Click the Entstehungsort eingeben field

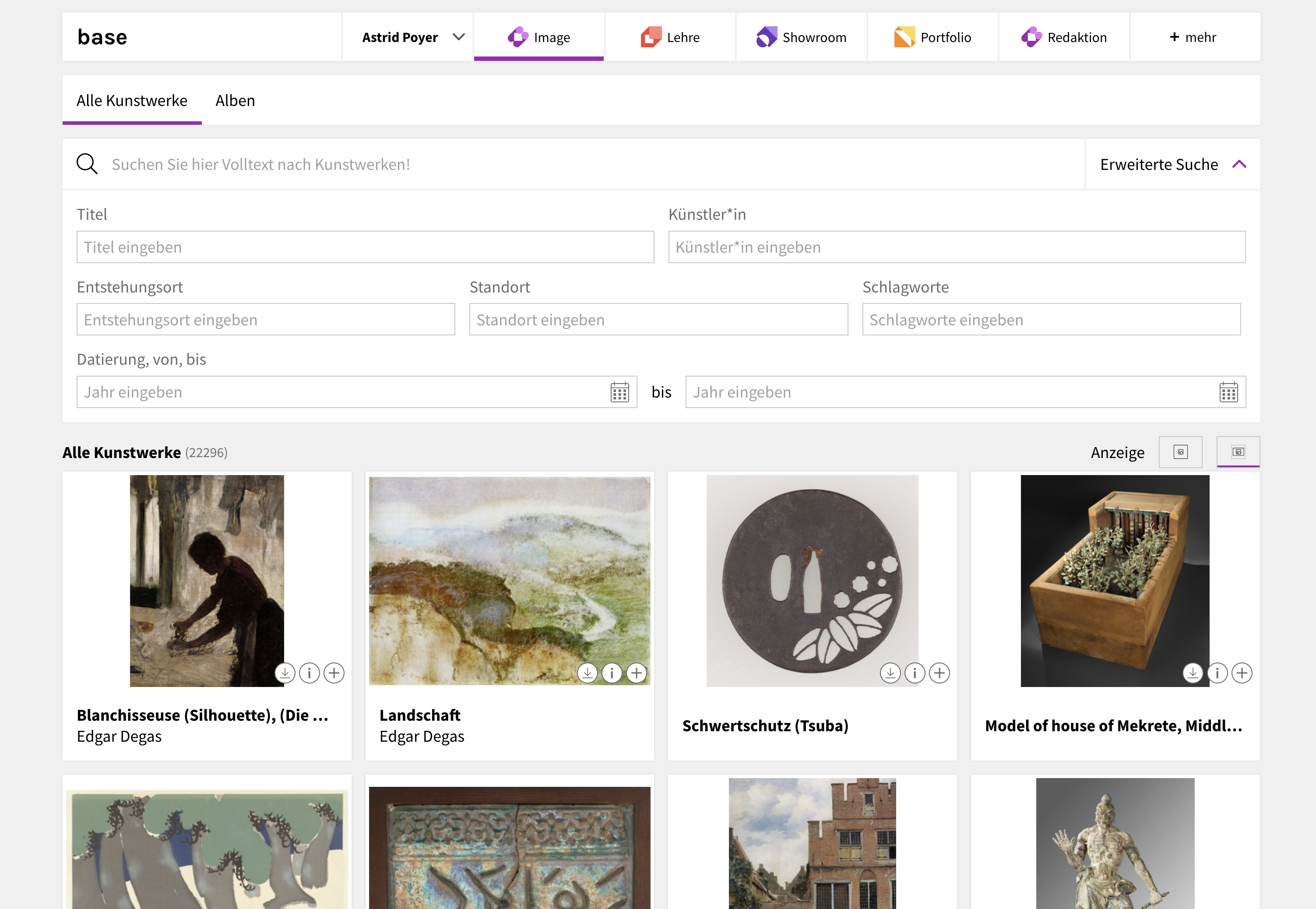click(x=266, y=319)
